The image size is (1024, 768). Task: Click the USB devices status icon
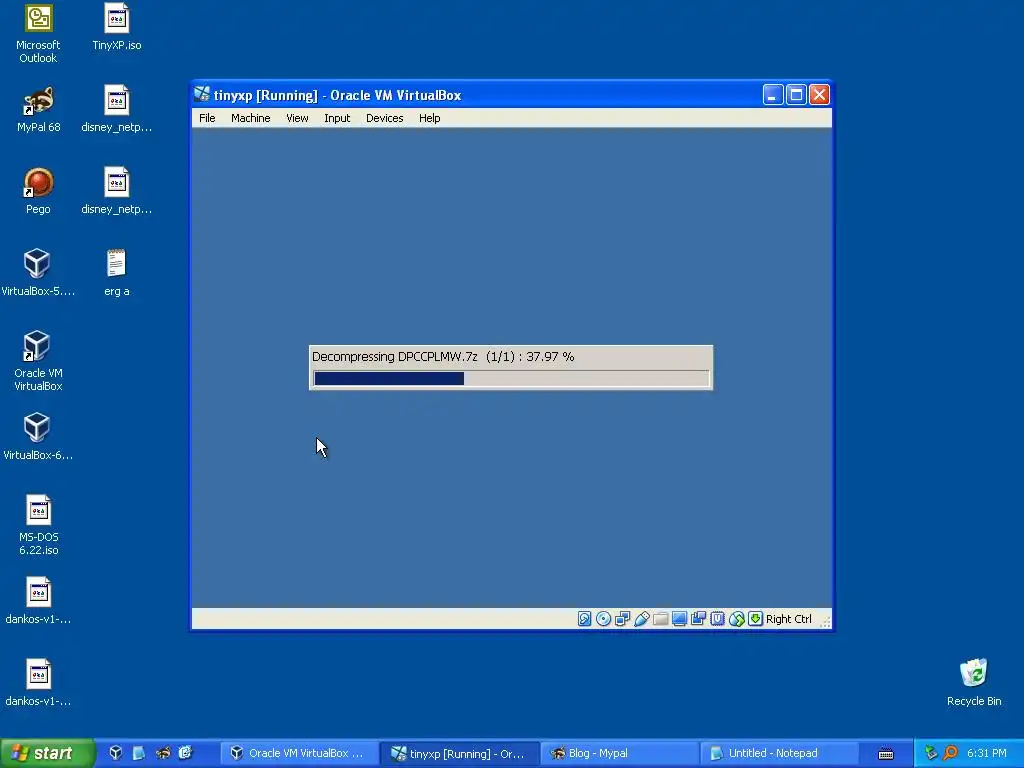click(x=641, y=619)
